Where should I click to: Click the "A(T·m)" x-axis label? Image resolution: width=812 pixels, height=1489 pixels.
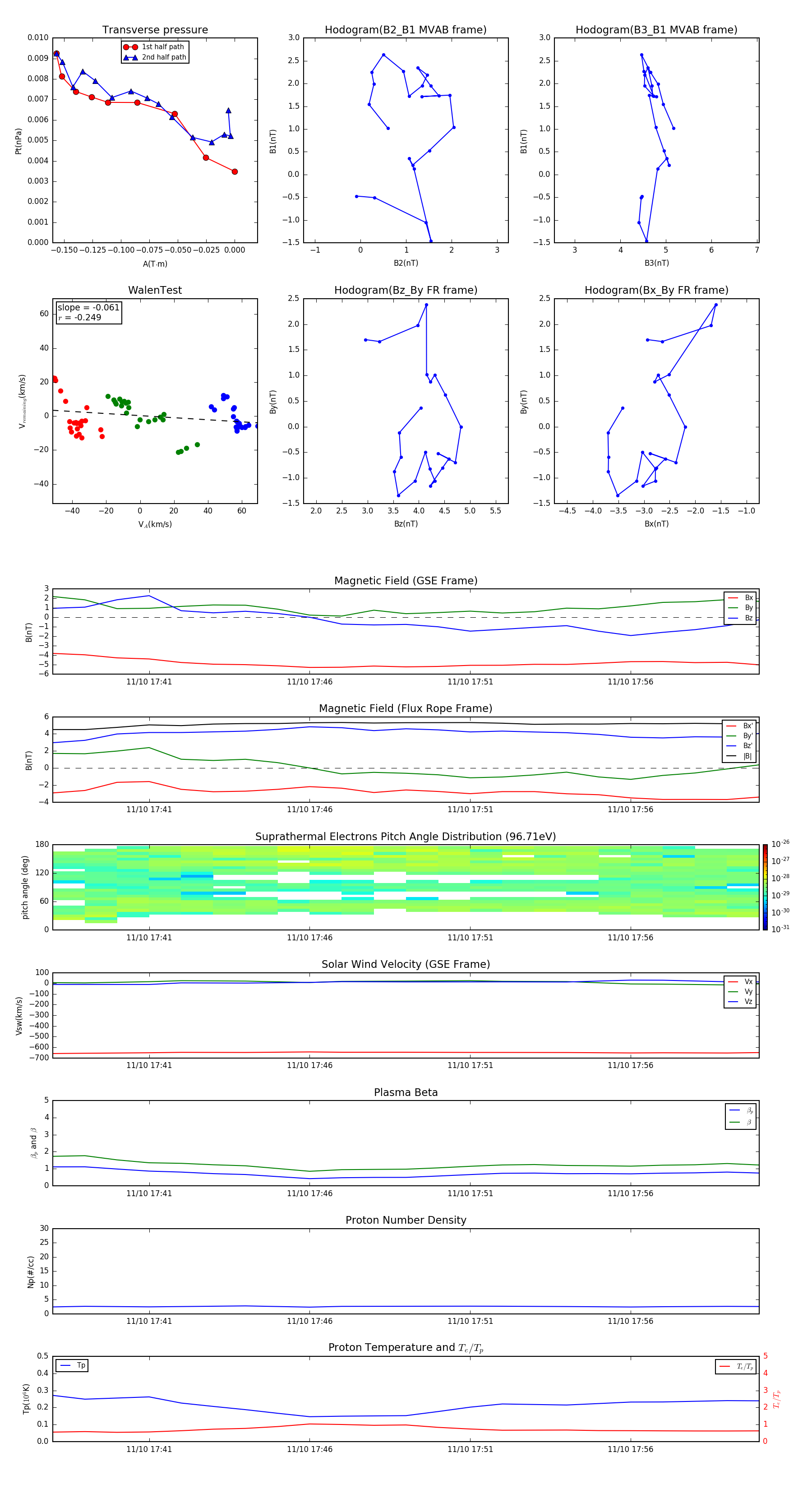point(155,264)
